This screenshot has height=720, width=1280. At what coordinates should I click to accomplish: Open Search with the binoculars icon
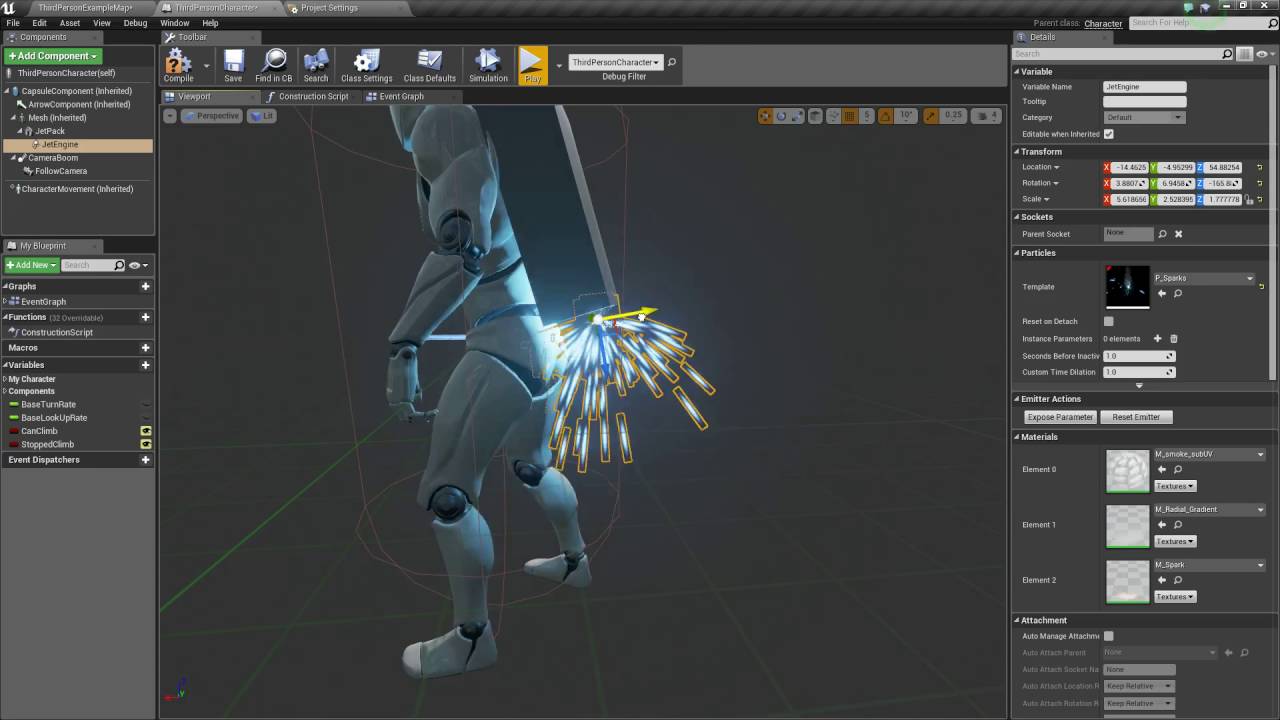coord(316,66)
